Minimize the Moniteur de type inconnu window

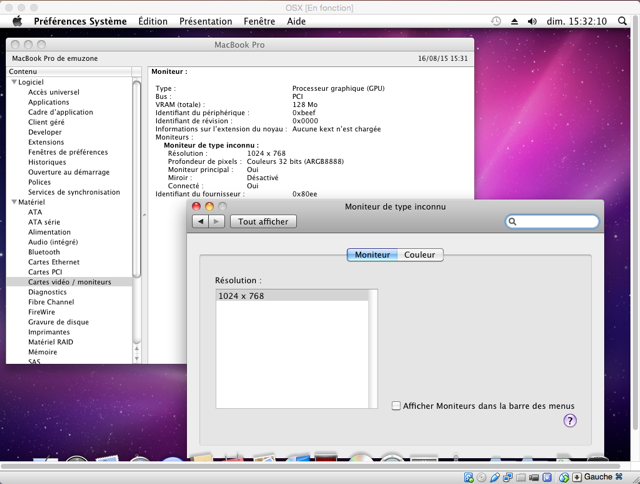209,206
